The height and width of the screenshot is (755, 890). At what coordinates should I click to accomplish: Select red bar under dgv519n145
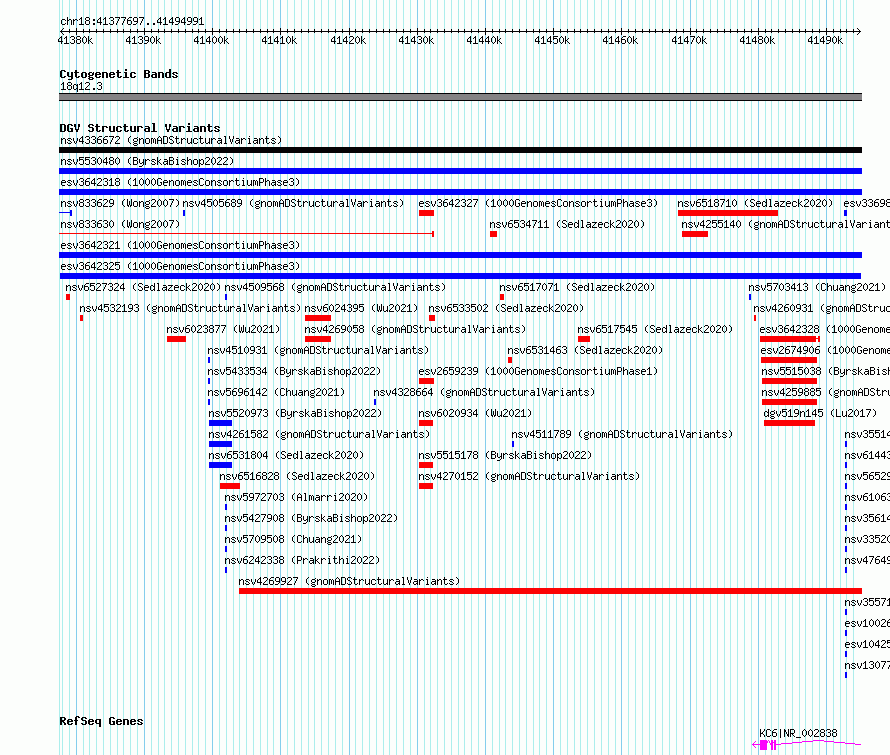pos(790,423)
